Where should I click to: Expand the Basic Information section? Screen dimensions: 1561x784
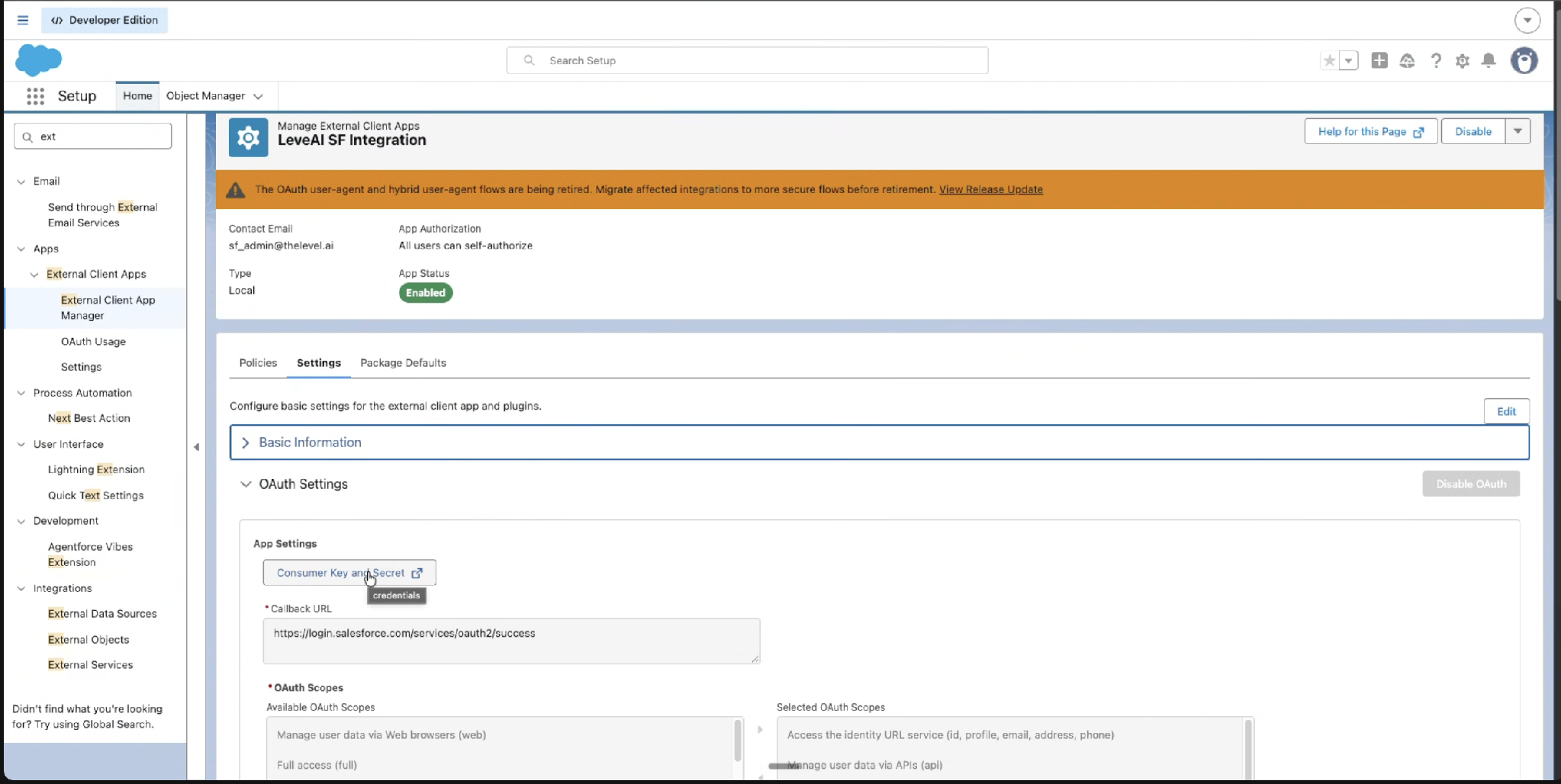click(x=879, y=442)
